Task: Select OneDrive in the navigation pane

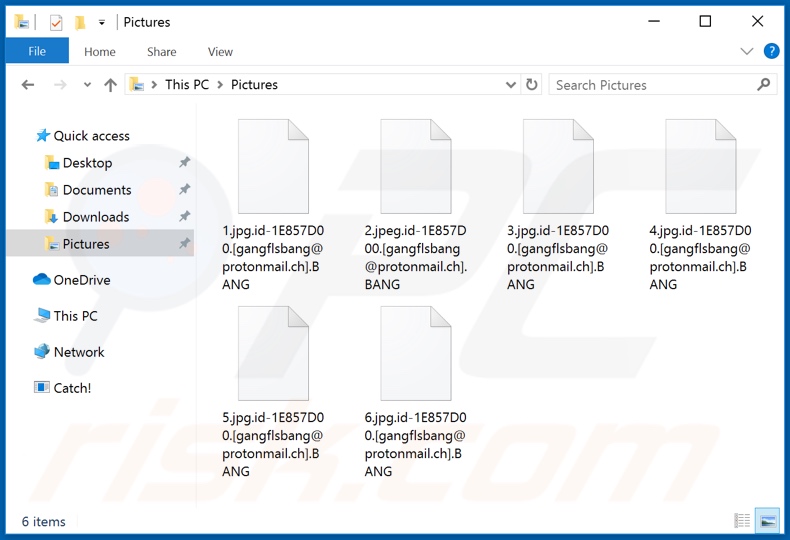Action: (81, 280)
